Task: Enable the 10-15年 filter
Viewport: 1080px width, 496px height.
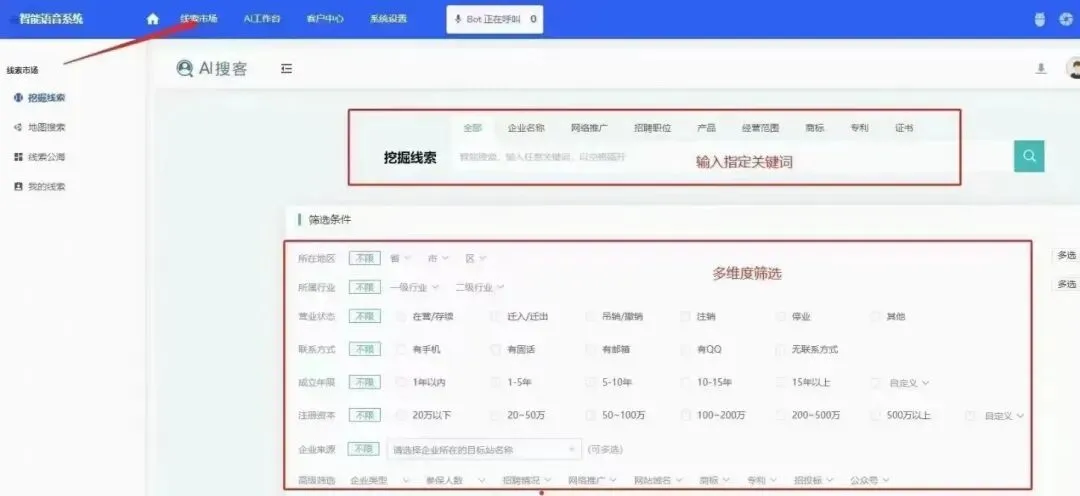Action: pos(685,382)
